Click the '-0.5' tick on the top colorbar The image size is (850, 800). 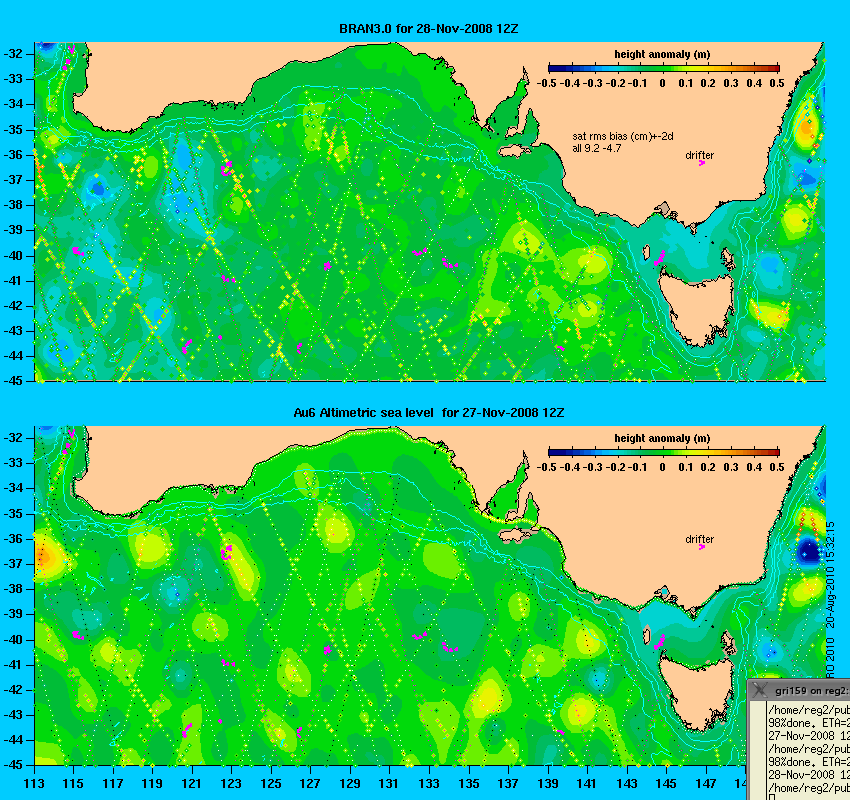pyautogui.click(x=546, y=83)
